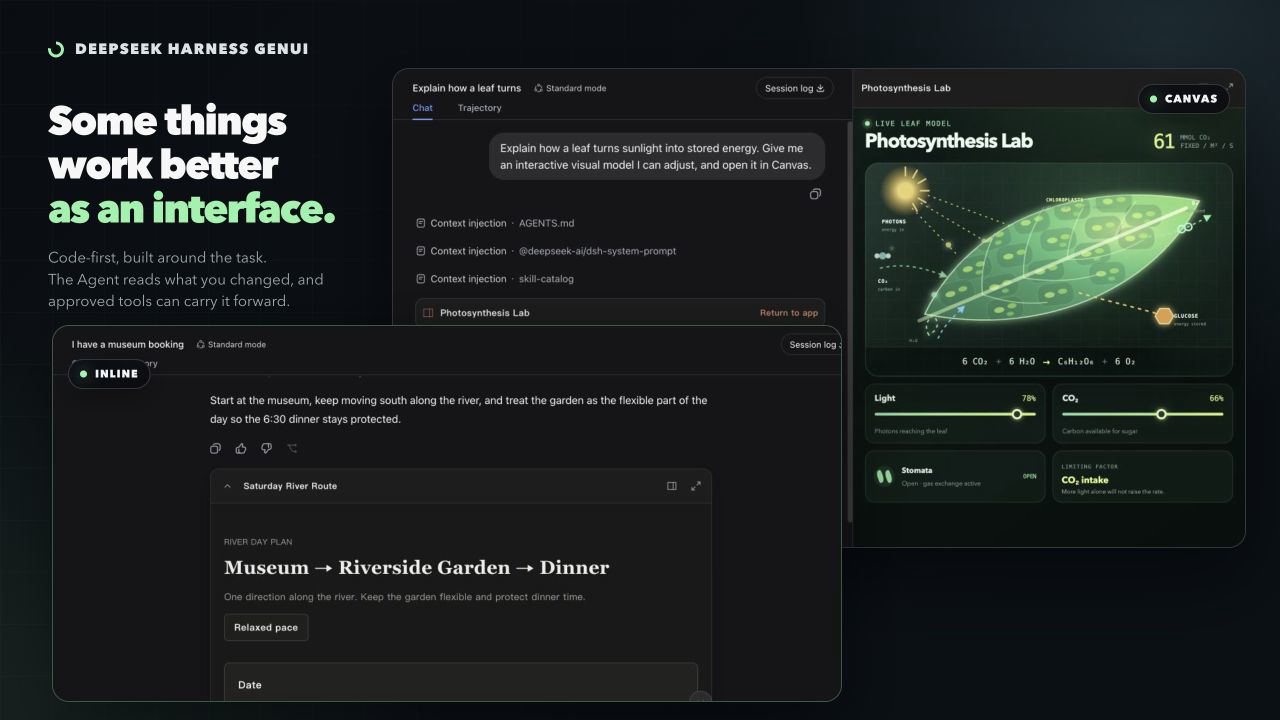
Task: Copy the museum route response
Action: coord(215,448)
